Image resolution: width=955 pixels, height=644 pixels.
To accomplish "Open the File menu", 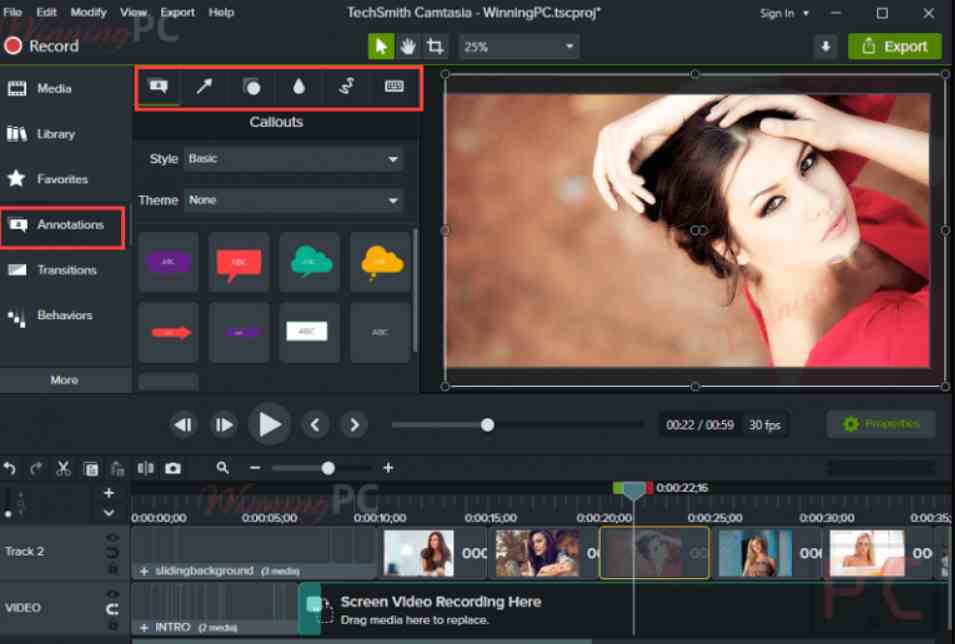I will click(12, 12).
